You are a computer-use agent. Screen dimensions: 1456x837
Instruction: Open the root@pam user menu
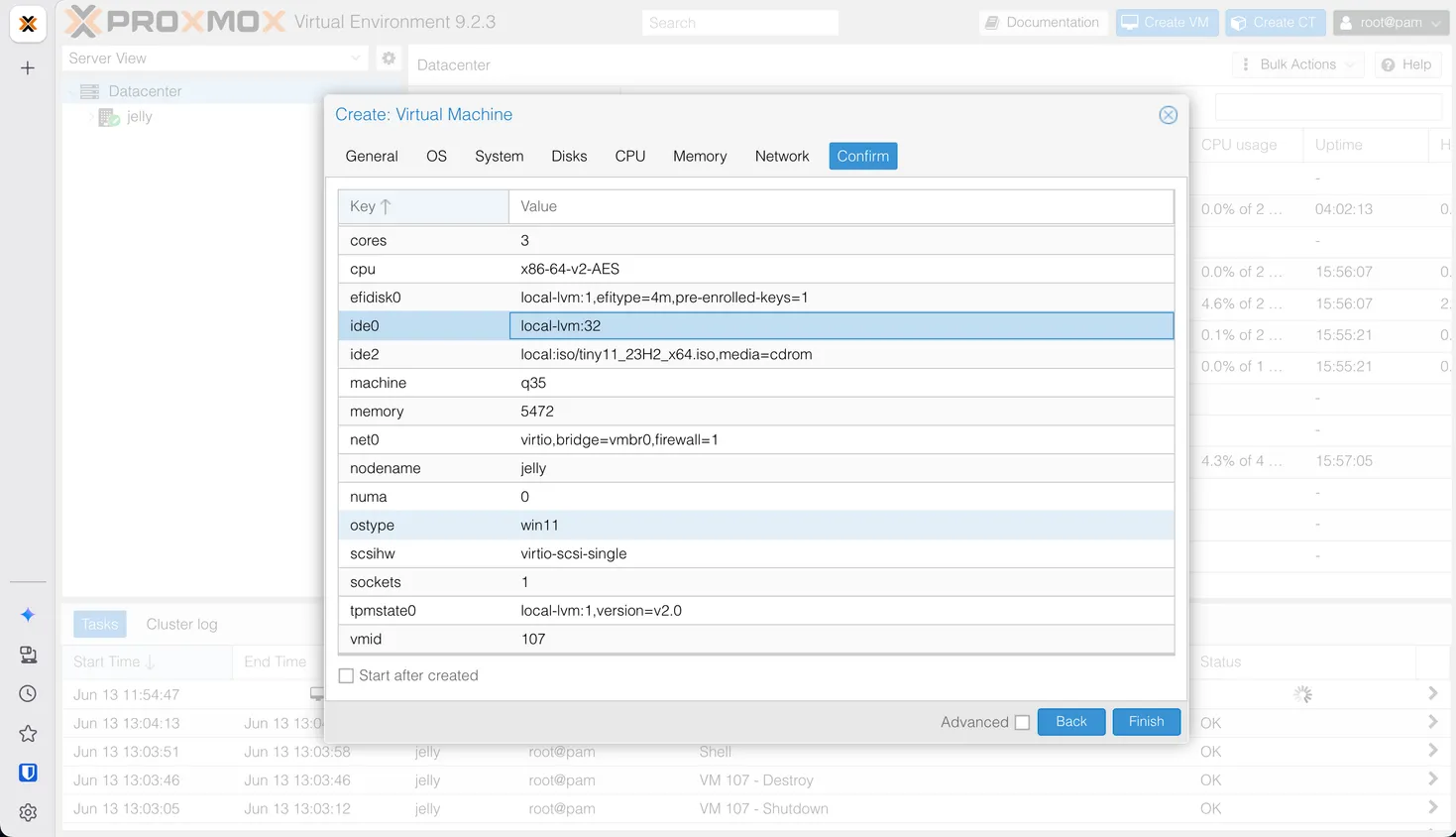pyautogui.click(x=1392, y=22)
